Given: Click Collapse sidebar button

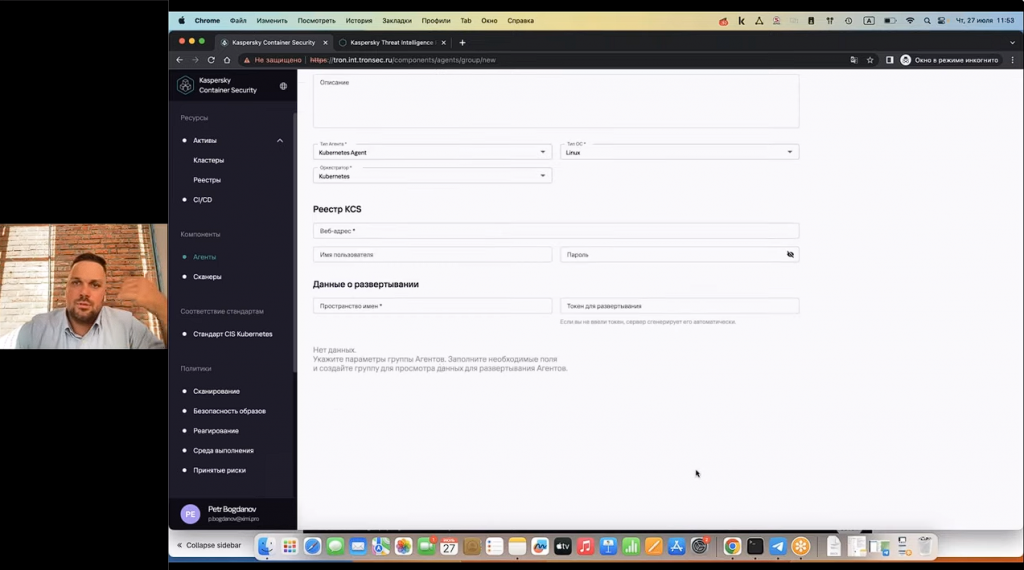Looking at the screenshot, I should (x=209, y=545).
